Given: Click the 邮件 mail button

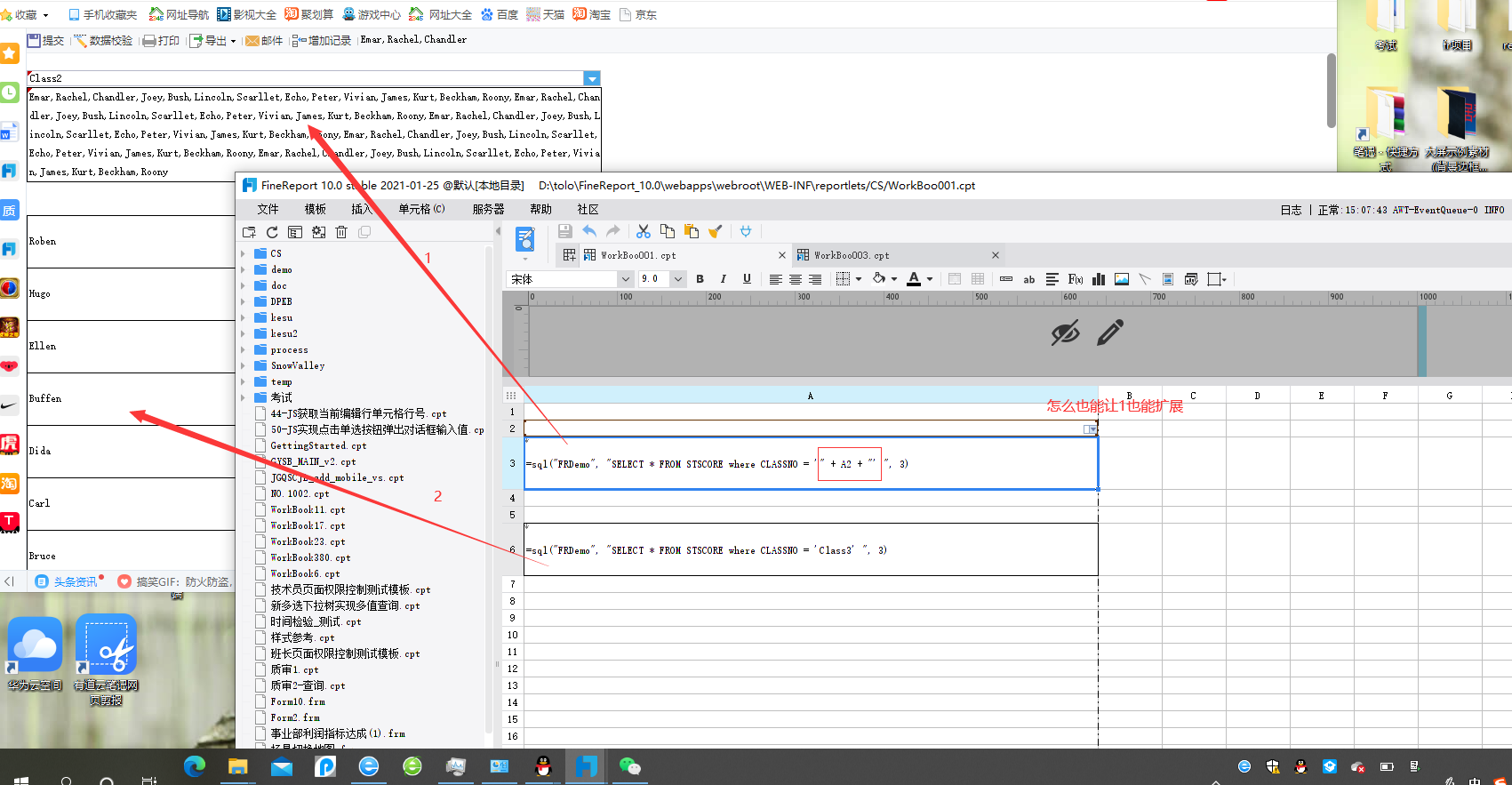Looking at the screenshot, I should click(264, 40).
